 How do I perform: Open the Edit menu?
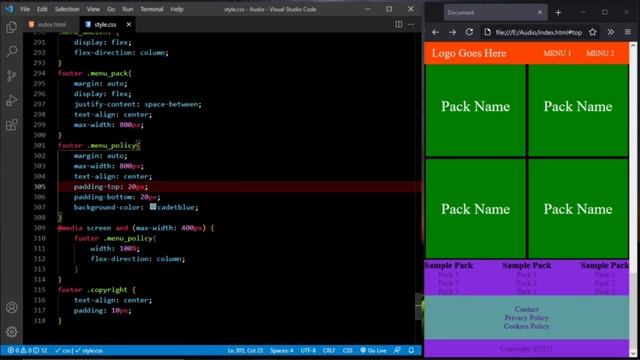(x=42, y=9)
